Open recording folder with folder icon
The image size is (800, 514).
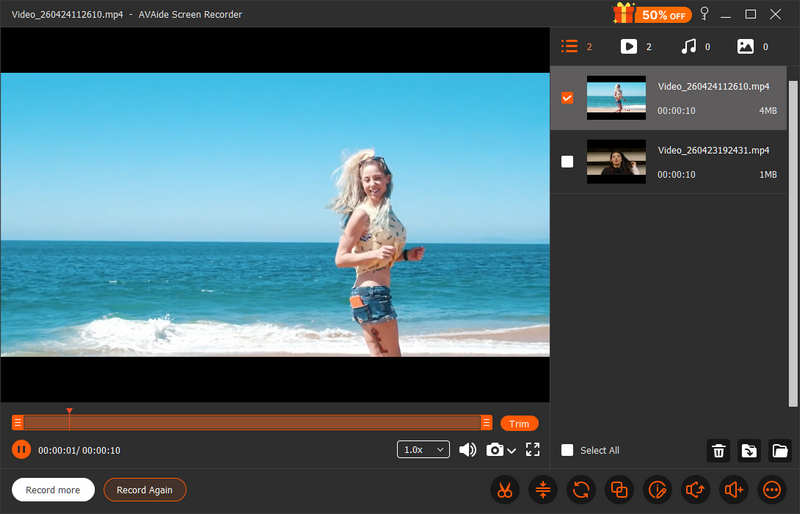click(x=780, y=451)
